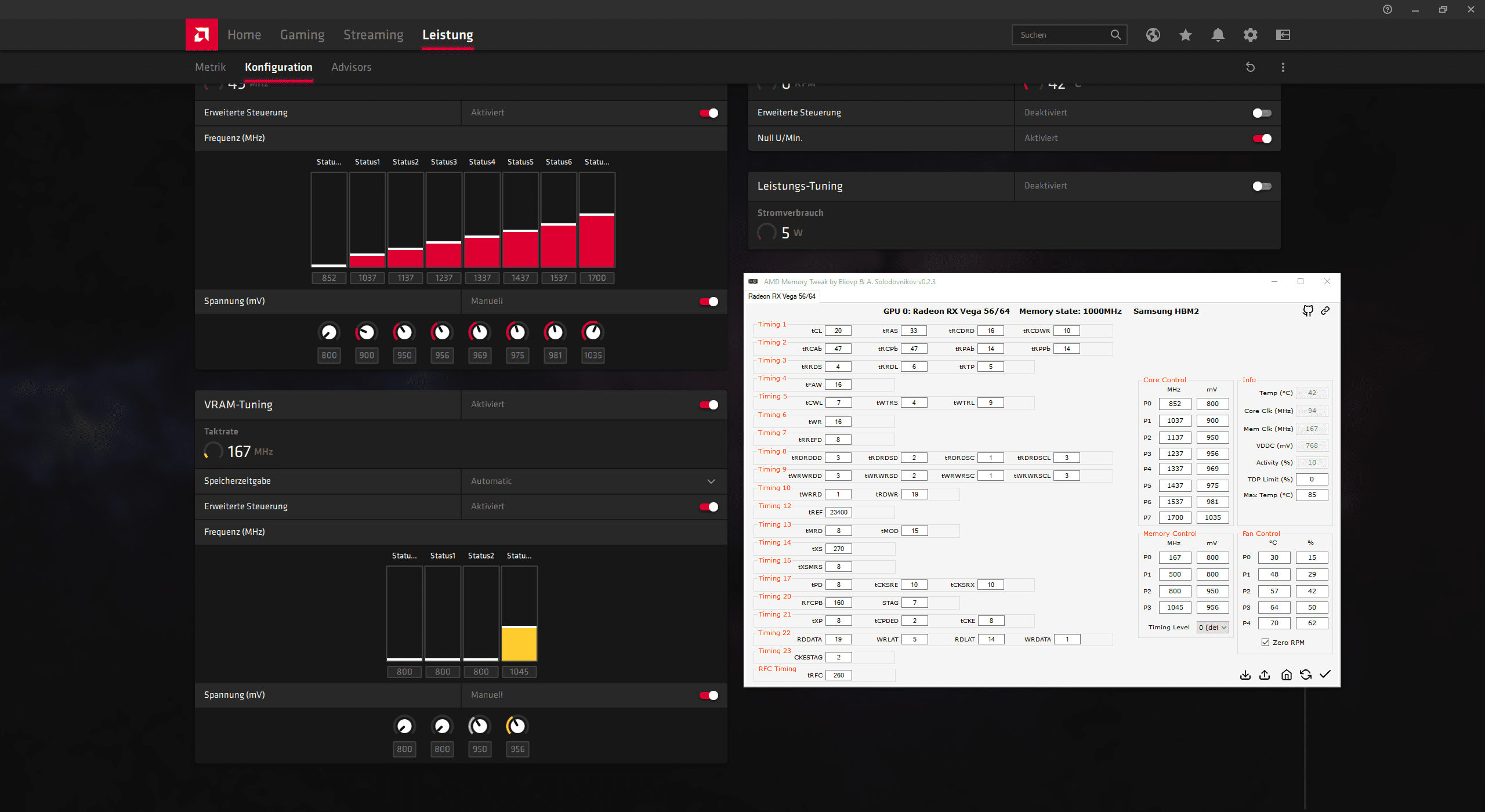The height and width of the screenshot is (812, 1485).
Task: Toggle VRAM Spannung (mV) Manuell switch
Action: (709, 695)
